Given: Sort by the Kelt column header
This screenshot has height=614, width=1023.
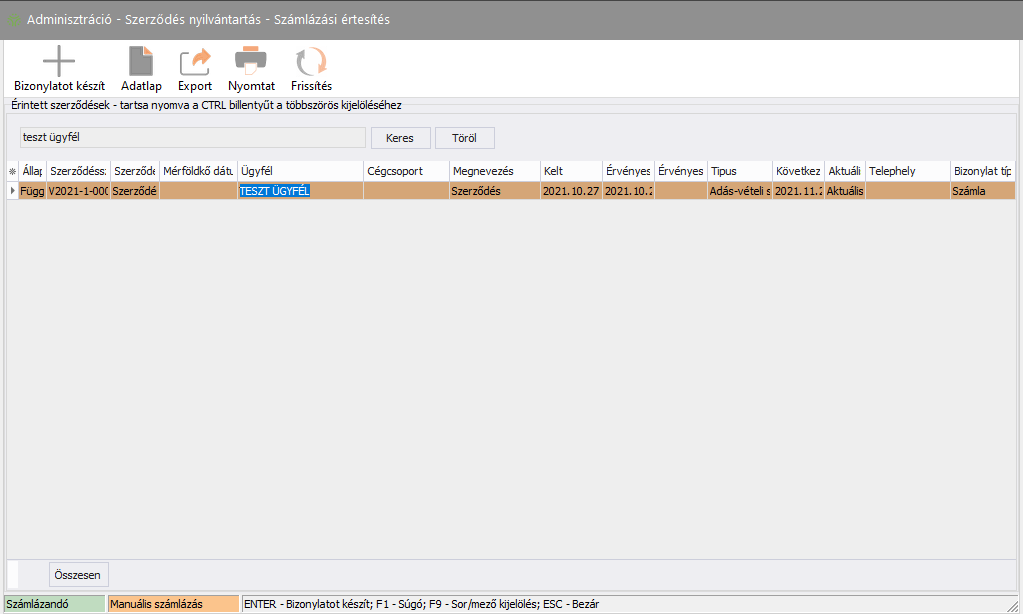Looking at the screenshot, I should tap(570, 171).
